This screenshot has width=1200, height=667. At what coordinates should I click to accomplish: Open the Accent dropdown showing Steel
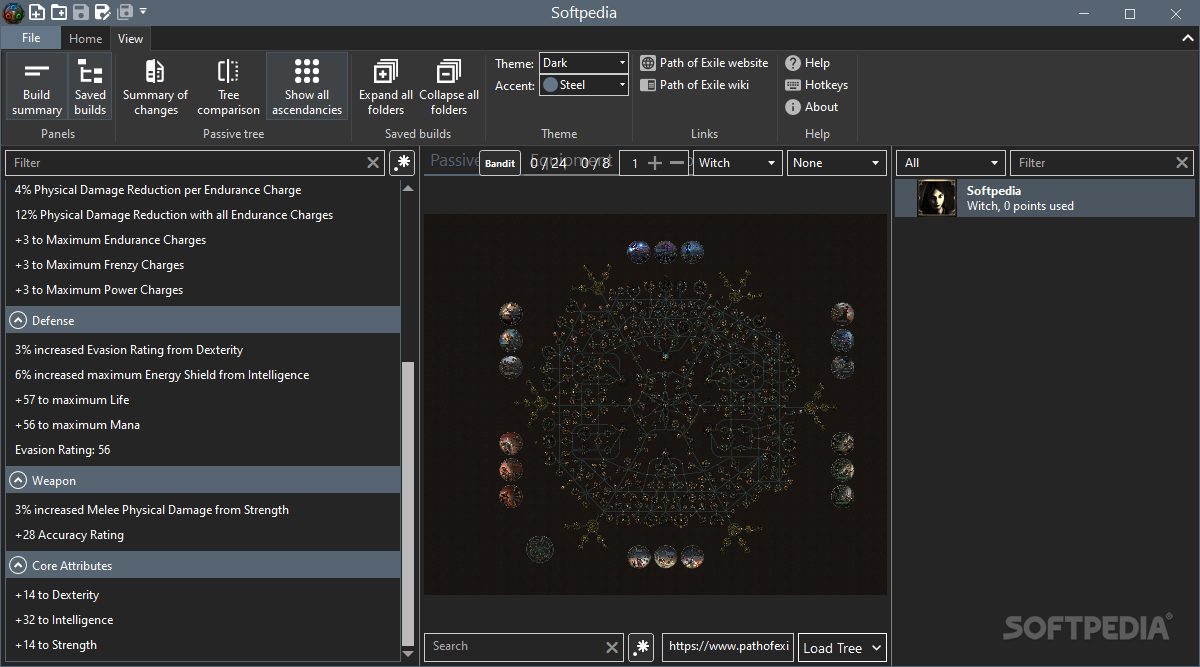click(584, 85)
